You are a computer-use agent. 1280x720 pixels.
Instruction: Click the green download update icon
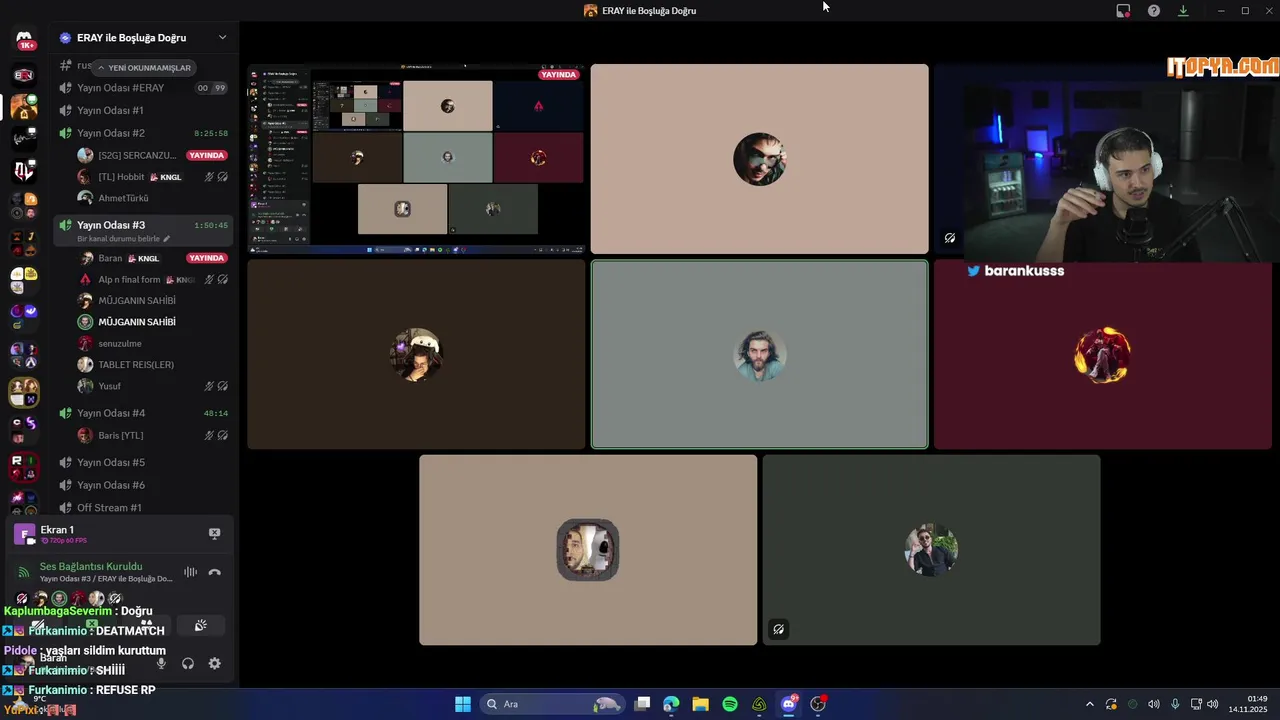coord(1183,11)
